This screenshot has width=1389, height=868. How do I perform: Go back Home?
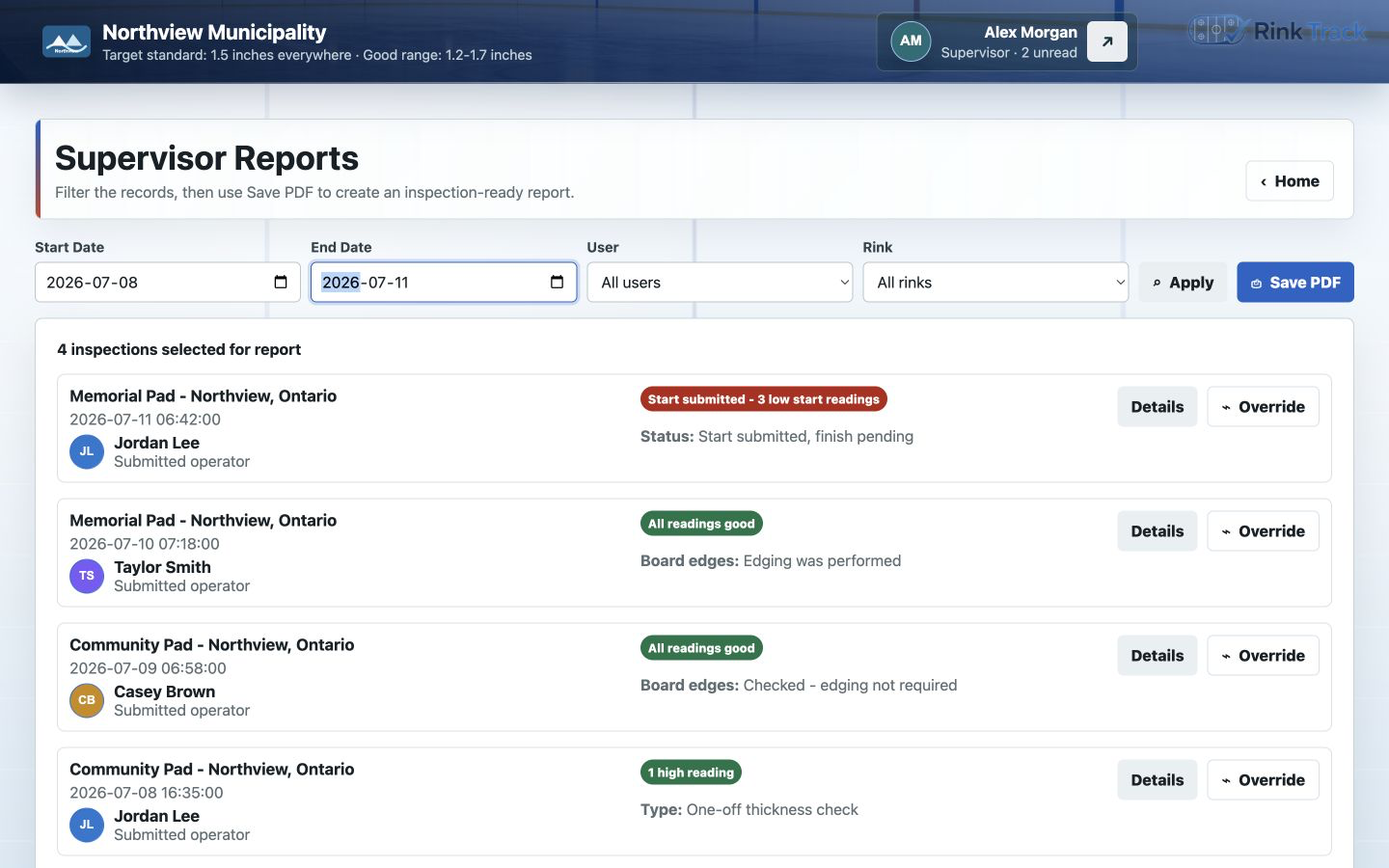pos(1290,181)
